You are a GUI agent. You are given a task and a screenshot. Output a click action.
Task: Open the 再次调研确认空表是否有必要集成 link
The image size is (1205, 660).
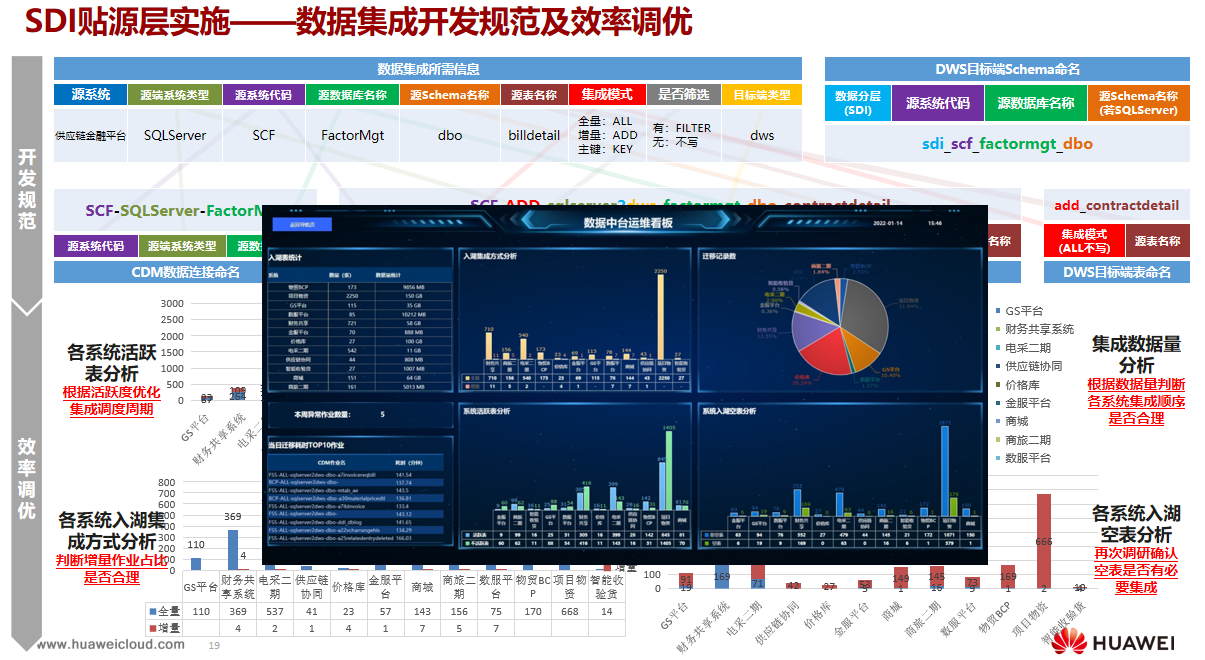[x=1136, y=570]
